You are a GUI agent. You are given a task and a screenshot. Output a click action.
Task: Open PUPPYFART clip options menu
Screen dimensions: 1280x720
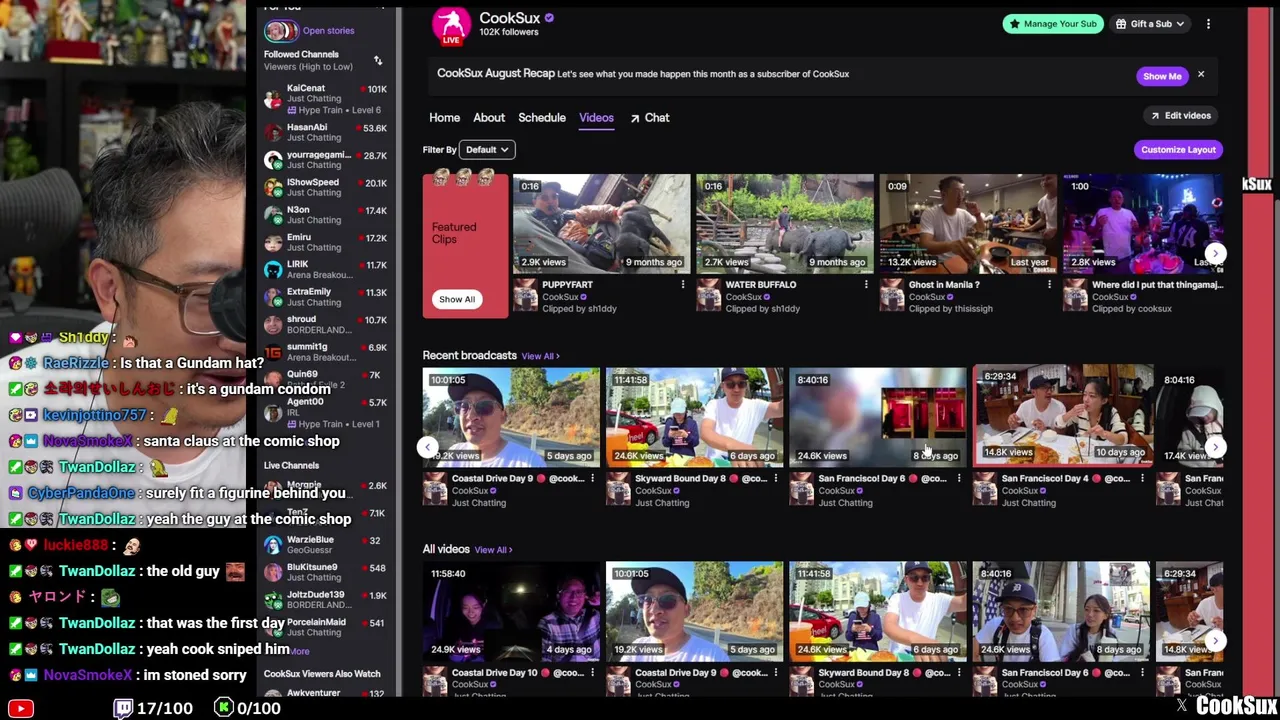683,285
